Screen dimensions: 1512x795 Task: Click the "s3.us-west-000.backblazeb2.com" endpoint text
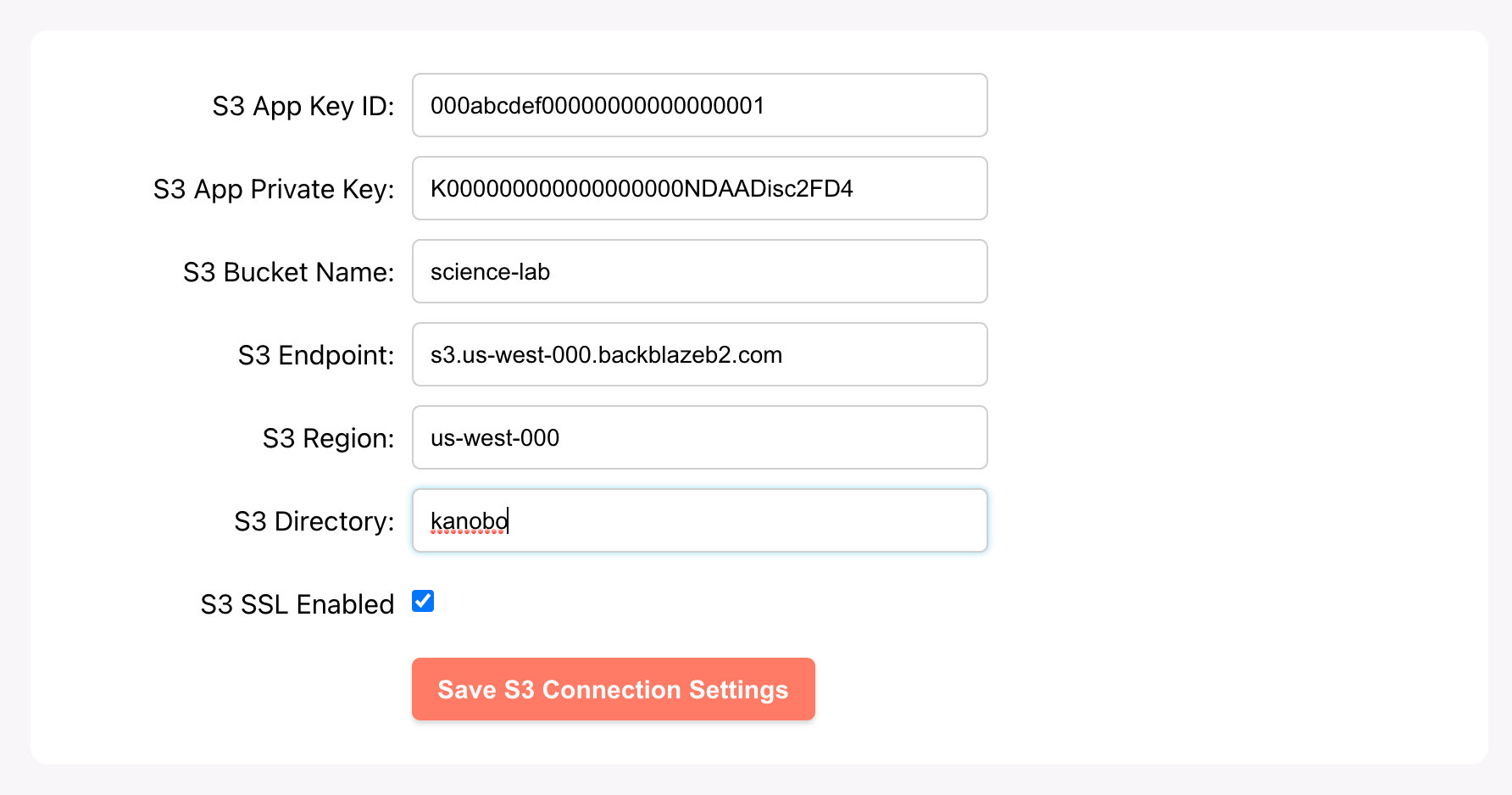(x=606, y=355)
